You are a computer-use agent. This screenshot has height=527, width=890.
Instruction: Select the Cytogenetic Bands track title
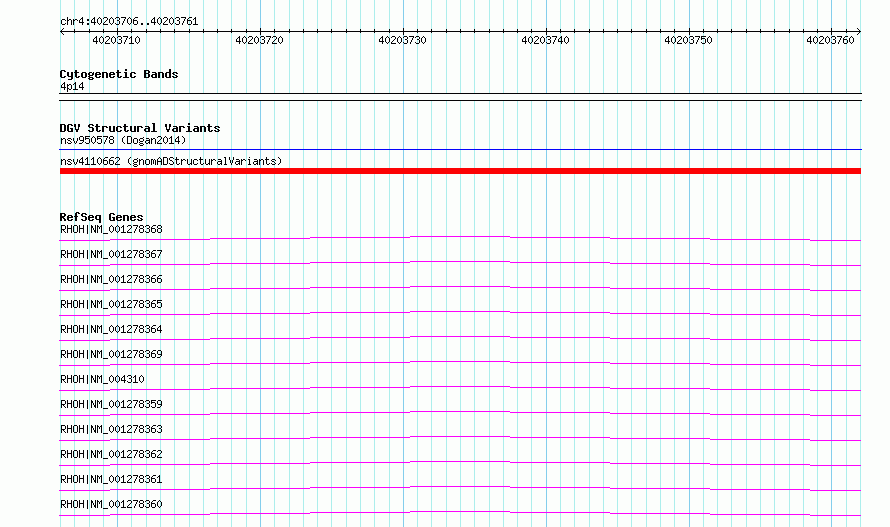[x=119, y=74]
